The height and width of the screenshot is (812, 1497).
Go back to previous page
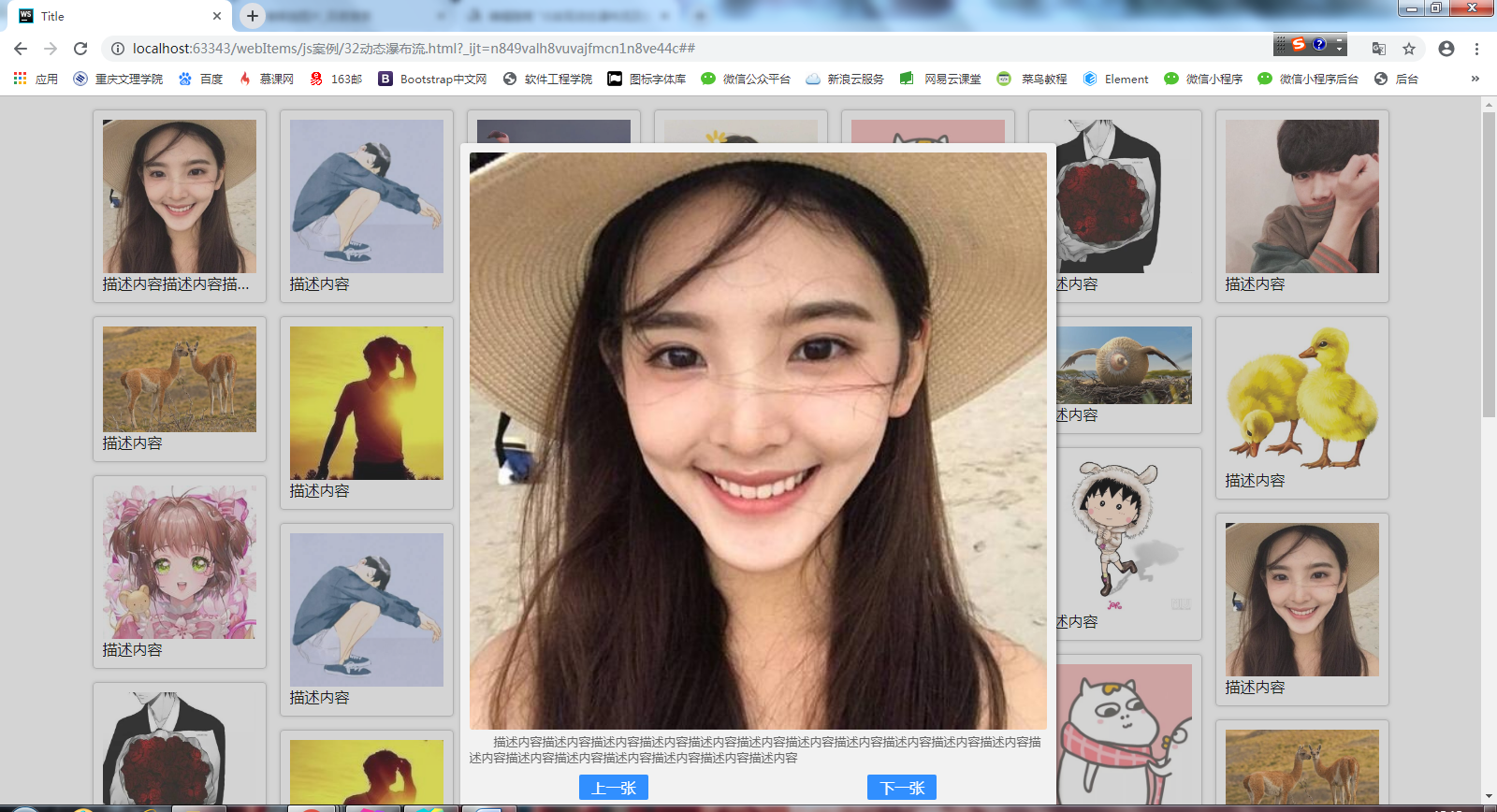pos(21,49)
